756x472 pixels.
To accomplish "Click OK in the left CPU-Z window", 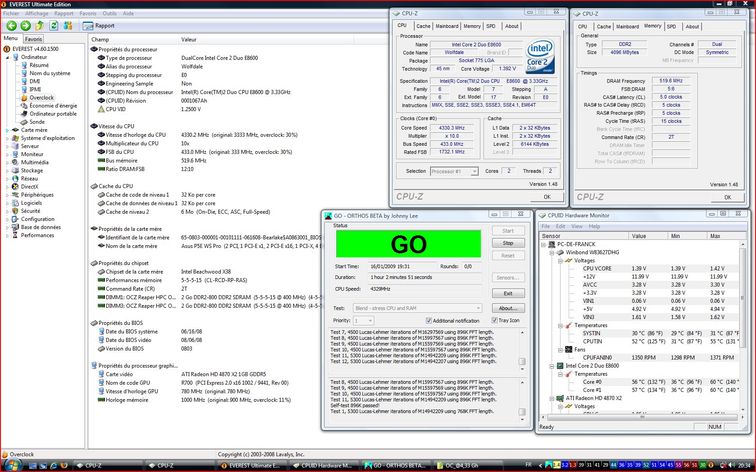I will pos(547,197).
